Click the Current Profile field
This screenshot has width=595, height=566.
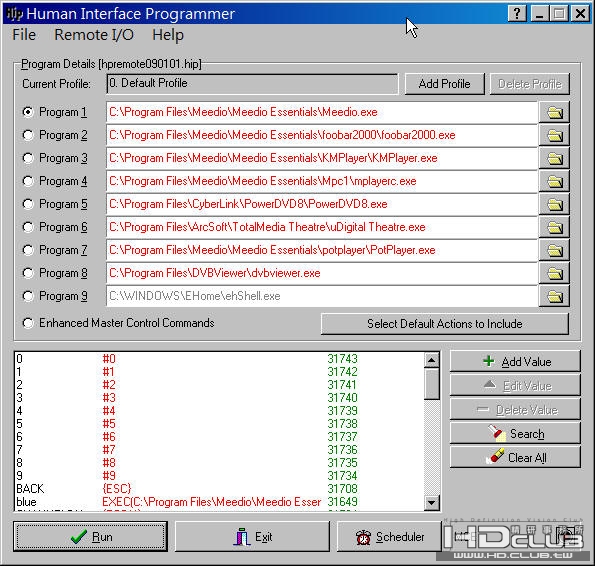252,84
